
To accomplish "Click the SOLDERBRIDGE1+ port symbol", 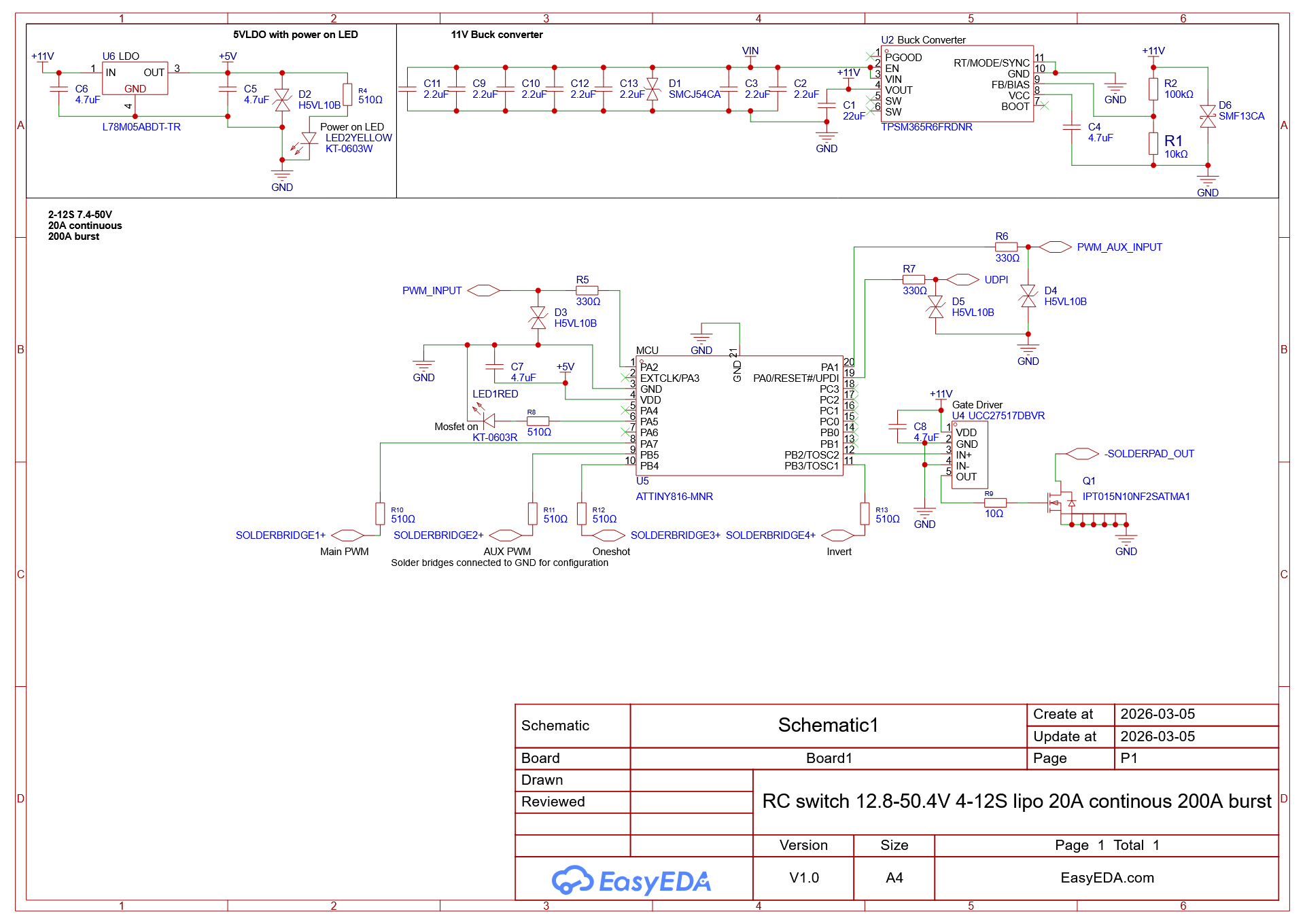I will (x=347, y=535).
